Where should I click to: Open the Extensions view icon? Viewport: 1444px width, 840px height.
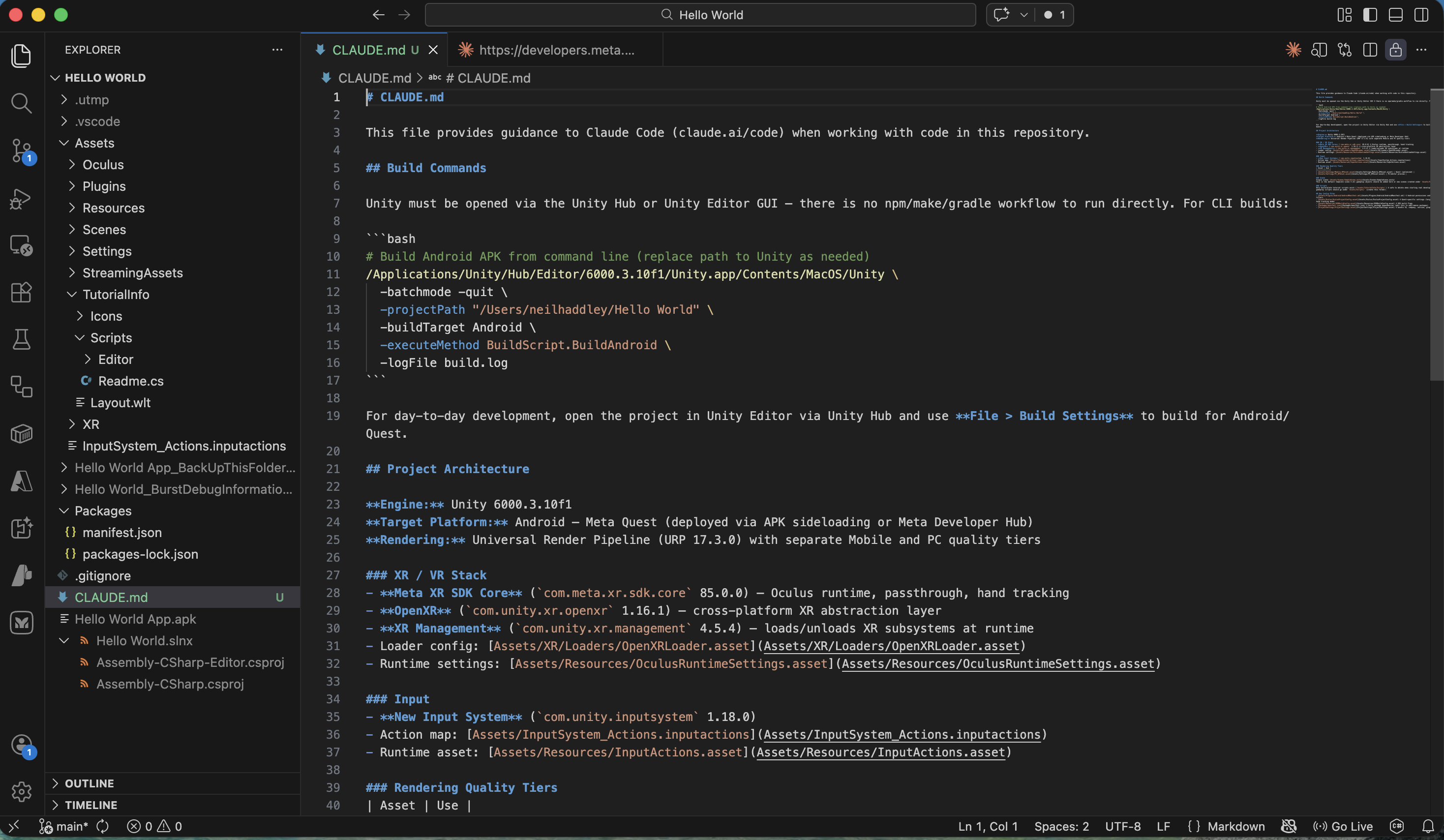pyautogui.click(x=21, y=292)
